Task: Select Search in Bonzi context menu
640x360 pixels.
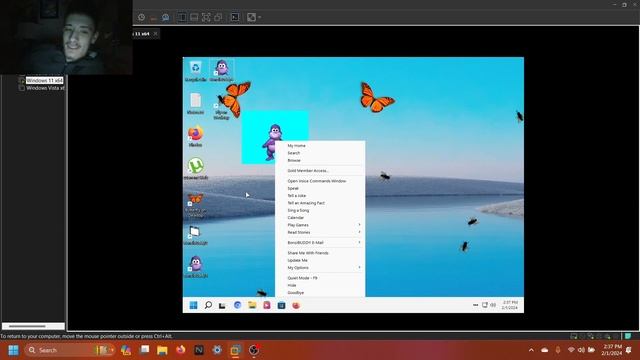Action: (x=293, y=153)
